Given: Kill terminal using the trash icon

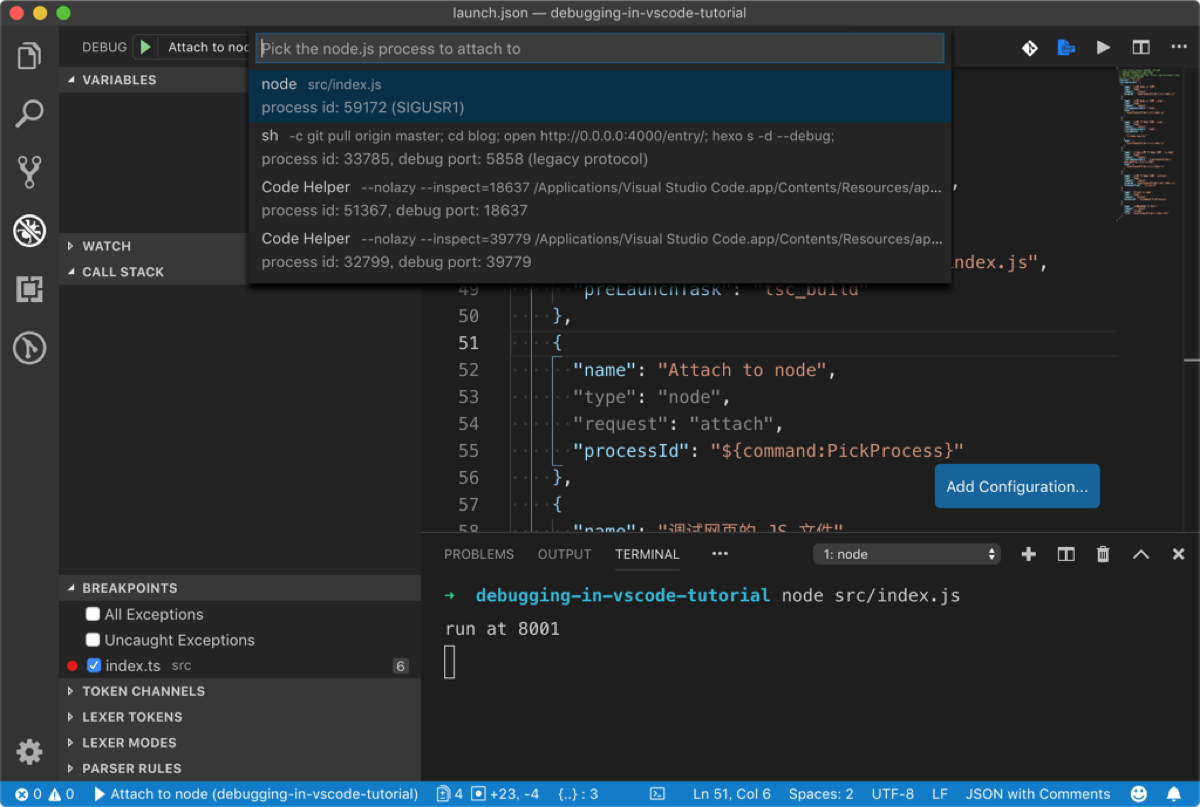Looking at the screenshot, I should point(1103,554).
